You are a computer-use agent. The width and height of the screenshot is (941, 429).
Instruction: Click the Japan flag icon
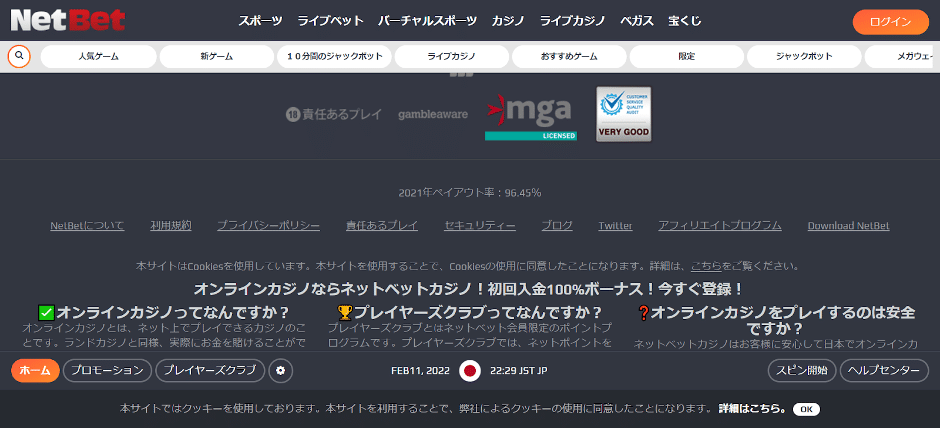coord(469,371)
